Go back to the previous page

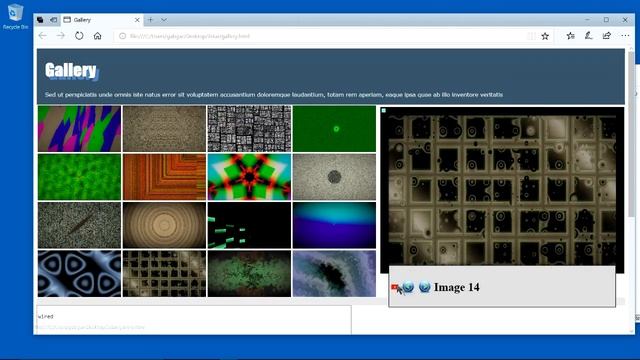click(42, 36)
